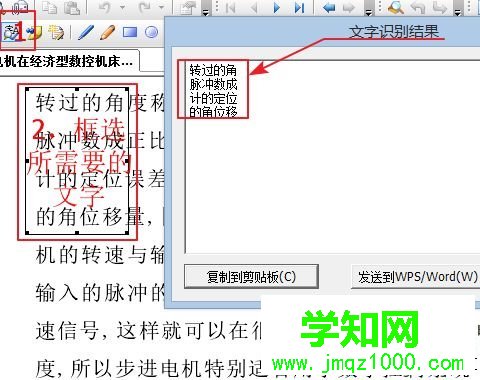Select the blue pen line tool
480x380 pixels.
pos(86,32)
